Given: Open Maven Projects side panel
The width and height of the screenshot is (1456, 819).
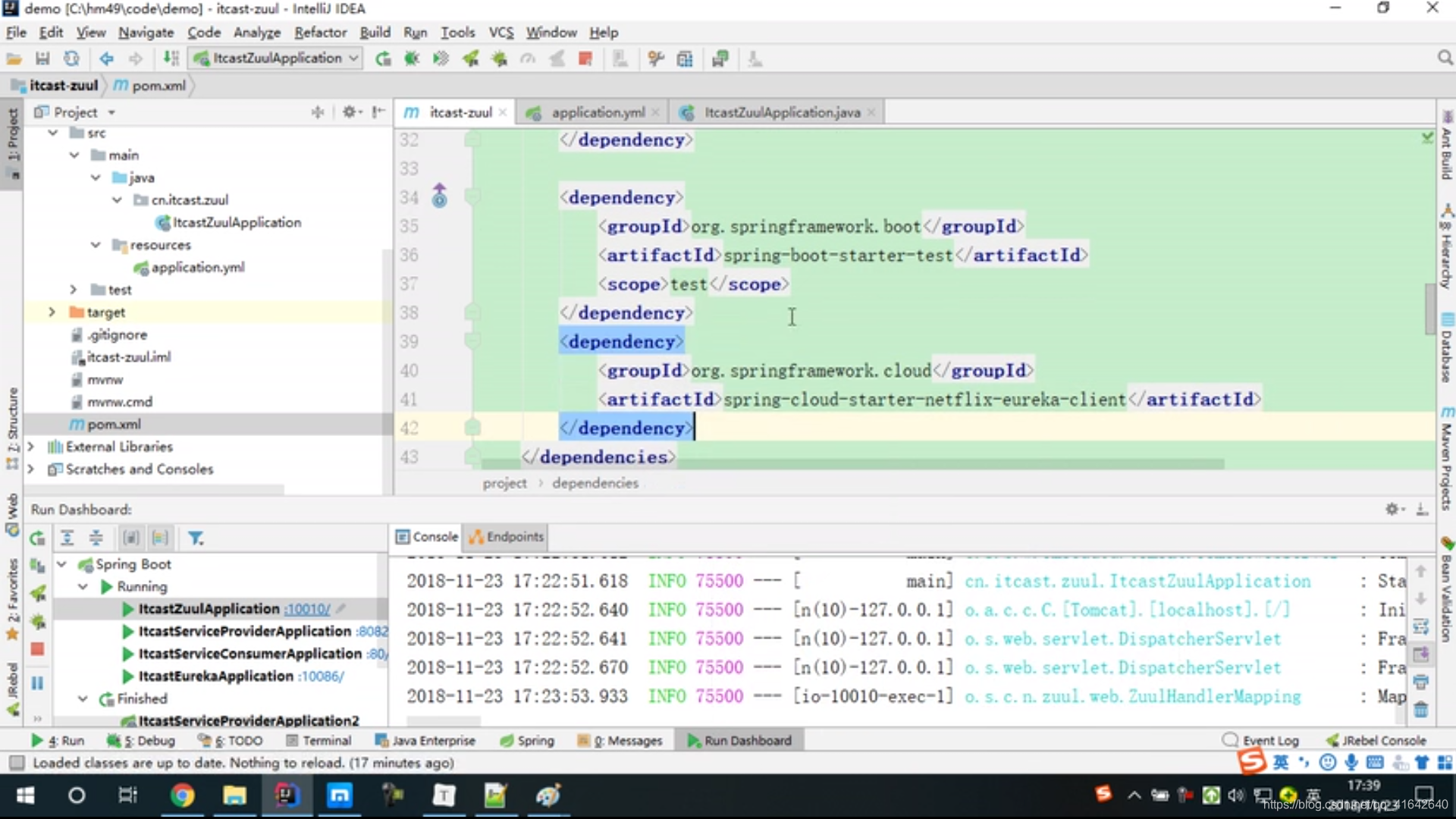Looking at the screenshot, I should [1447, 458].
